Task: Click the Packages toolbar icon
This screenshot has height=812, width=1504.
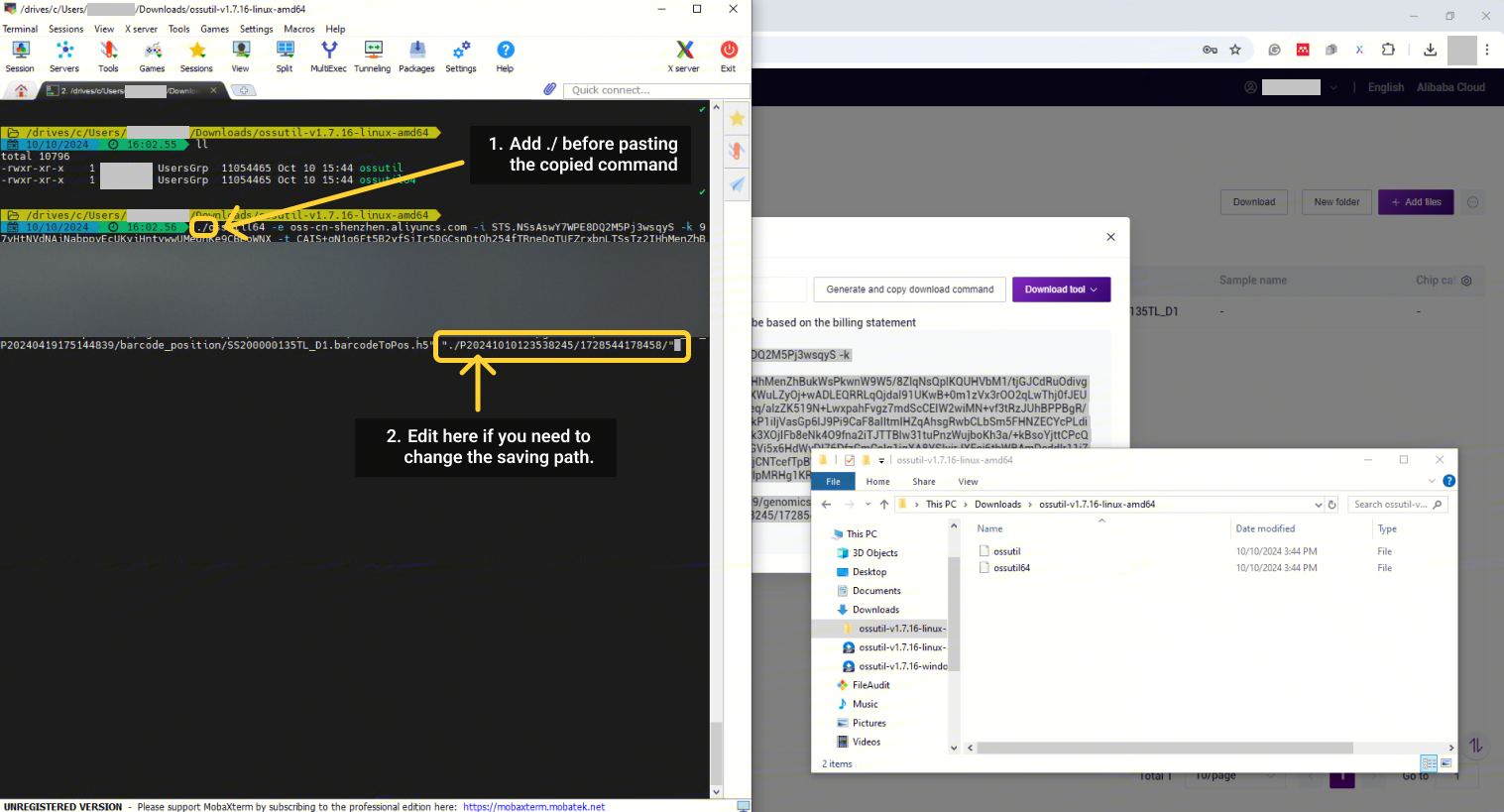Action: (416, 56)
